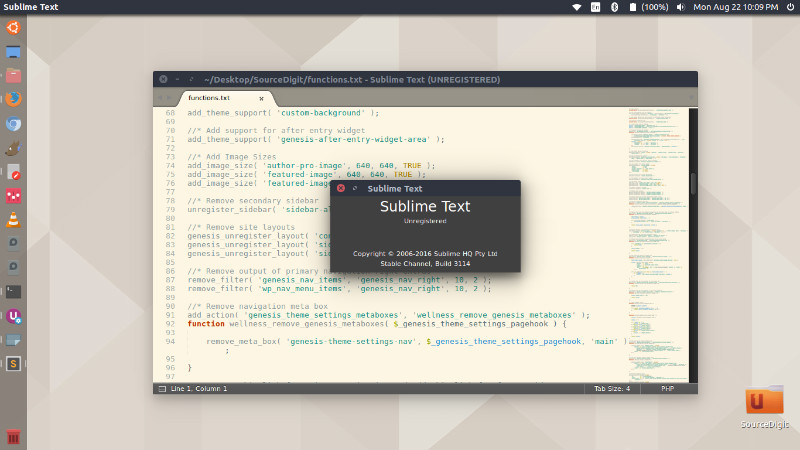Viewport: 800px width, 450px height.
Task: Click the editor vertical scrollbar handle
Action: click(x=693, y=184)
